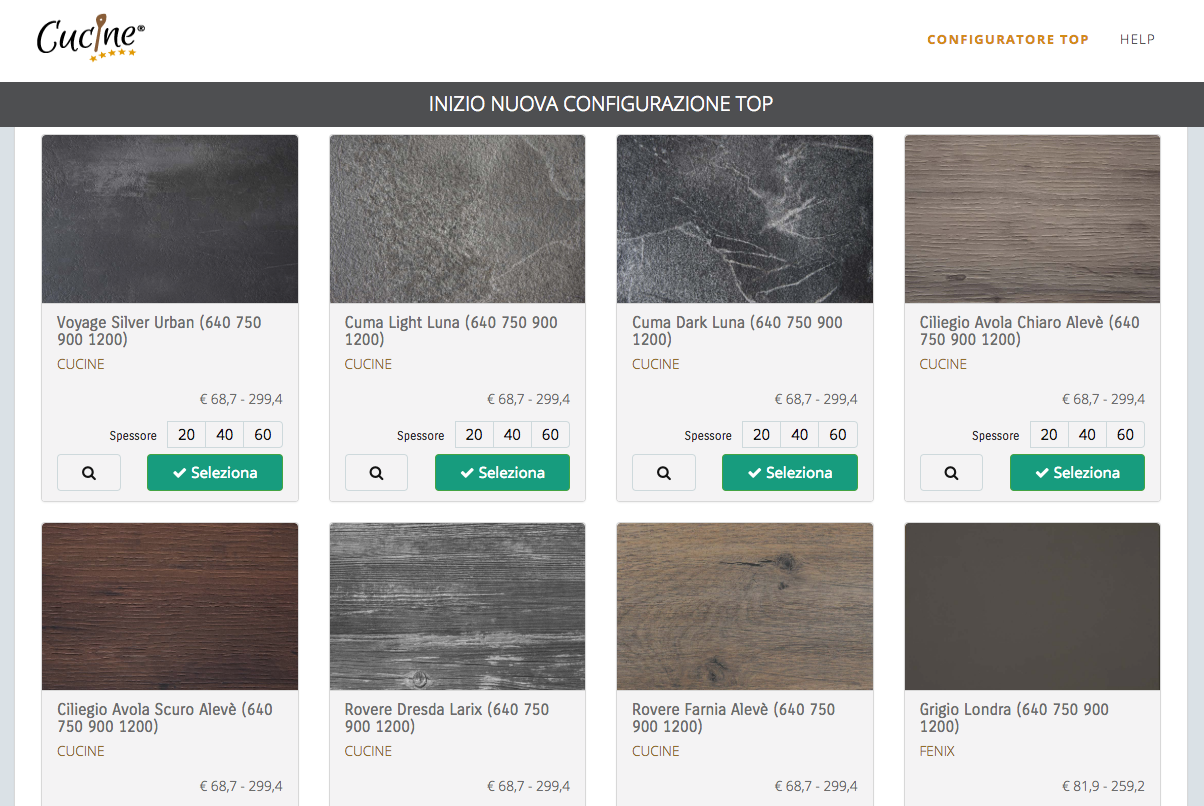Open the HELP menu item
The height and width of the screenshot is (806, 1204).
[x=1137, y=40]
